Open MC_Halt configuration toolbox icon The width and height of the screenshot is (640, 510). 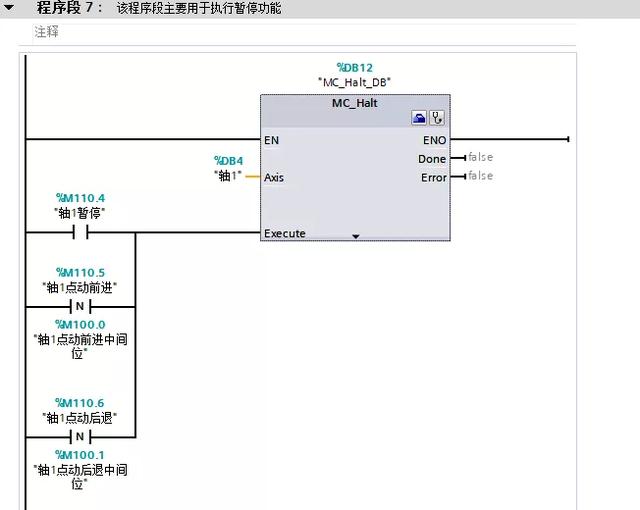pos(420,118)
